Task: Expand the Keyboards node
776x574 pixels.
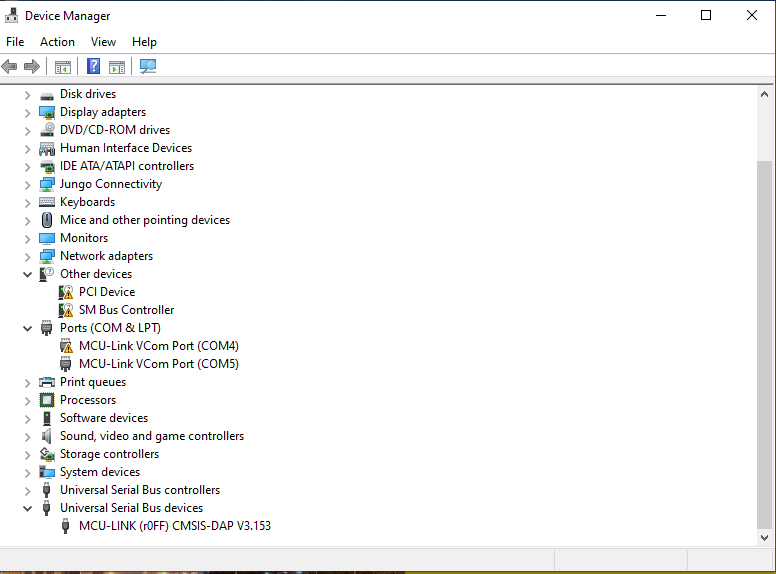Action: pyautogui.click(x=28, y=203)
